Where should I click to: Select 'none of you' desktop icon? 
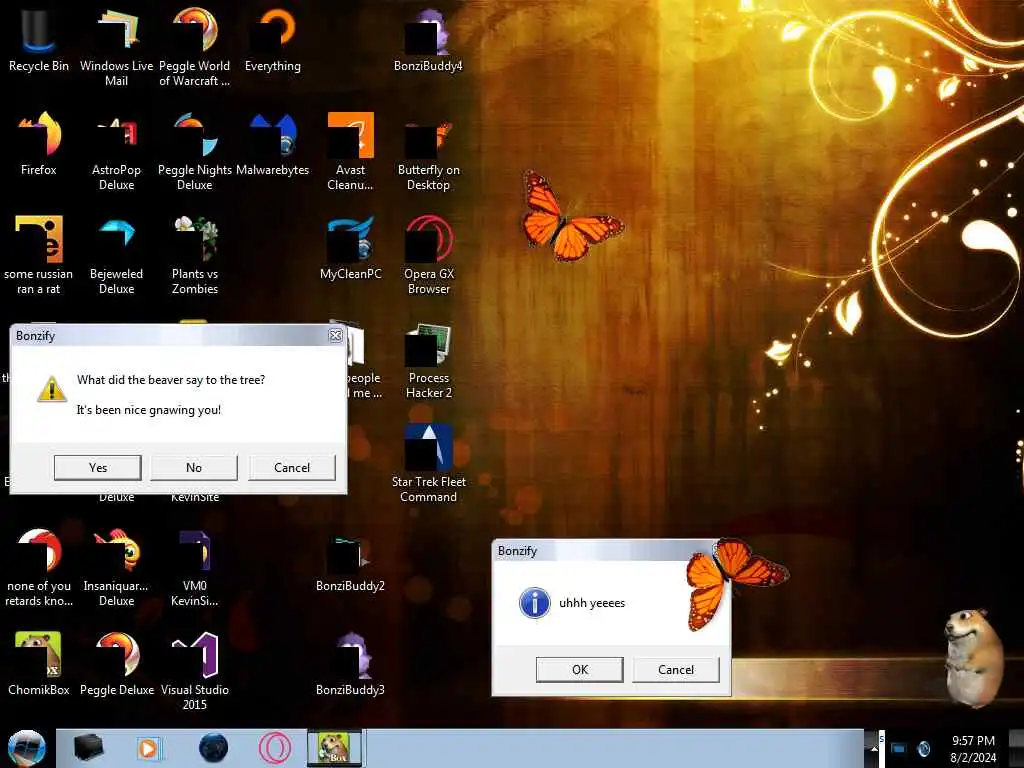tap(39, 567)
